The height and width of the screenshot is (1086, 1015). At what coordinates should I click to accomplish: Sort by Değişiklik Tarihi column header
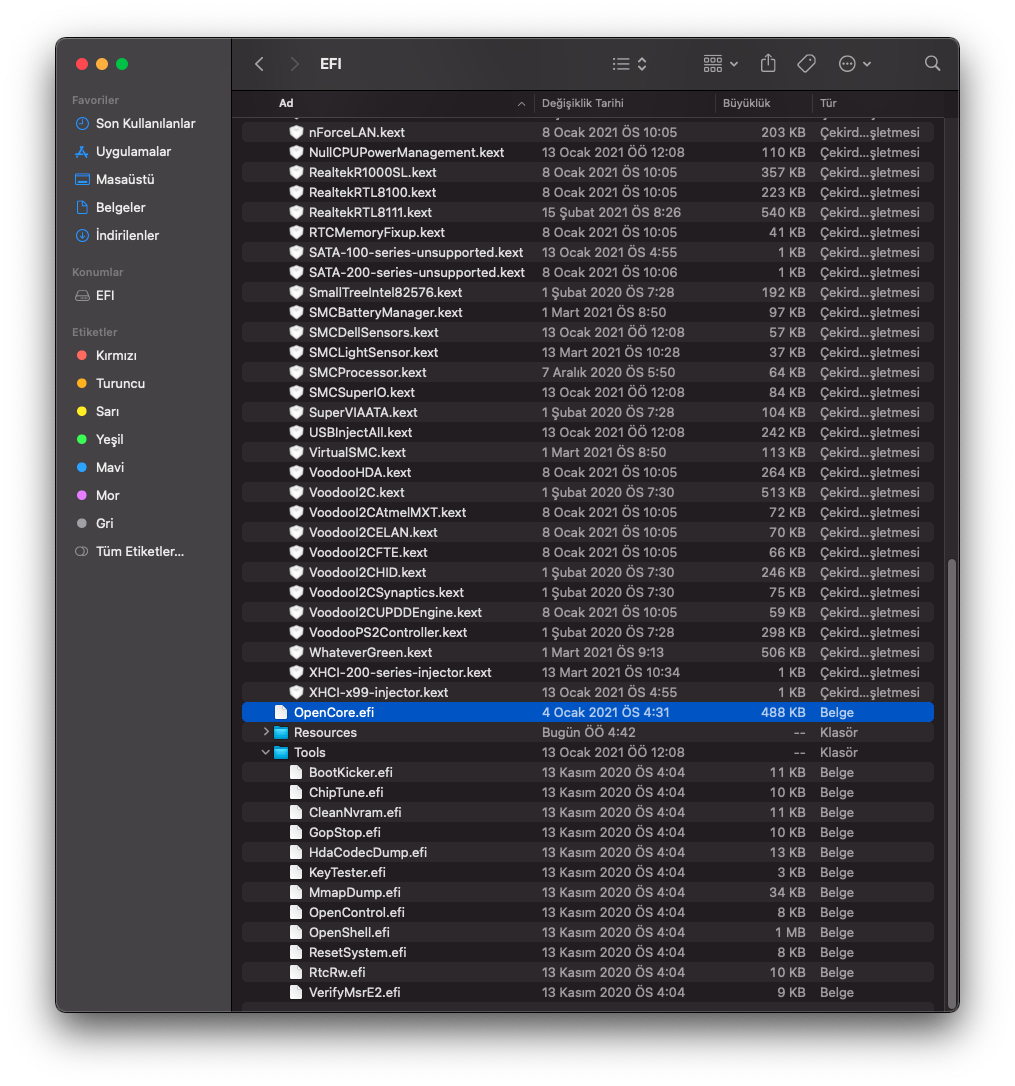coord(583,103)
